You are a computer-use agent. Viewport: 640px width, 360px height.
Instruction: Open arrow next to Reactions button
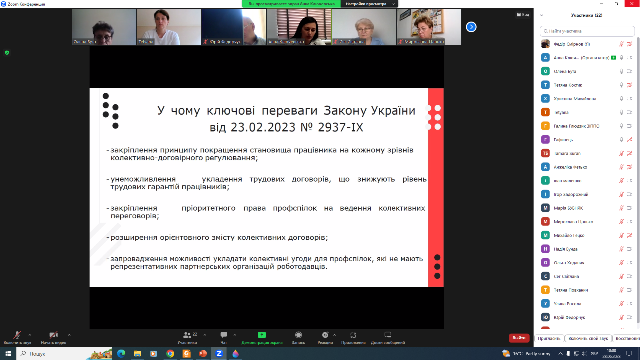point(334,335)
